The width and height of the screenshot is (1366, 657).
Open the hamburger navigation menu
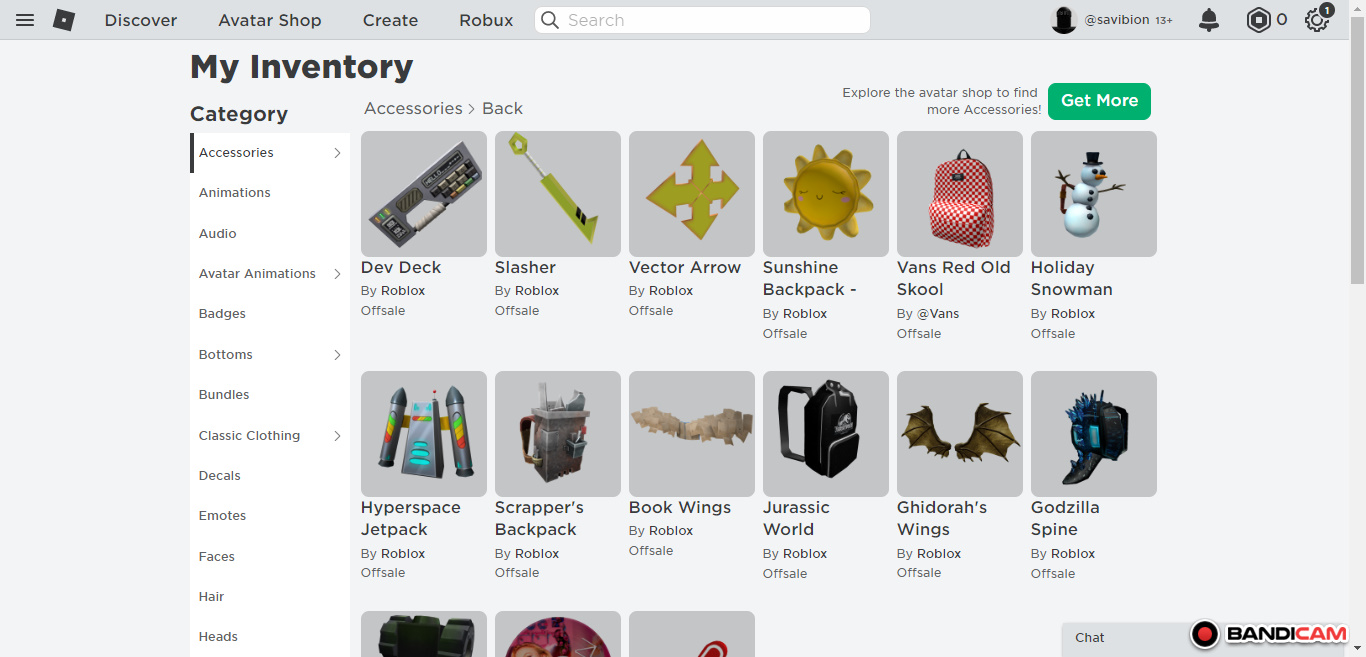coord(25,20)
